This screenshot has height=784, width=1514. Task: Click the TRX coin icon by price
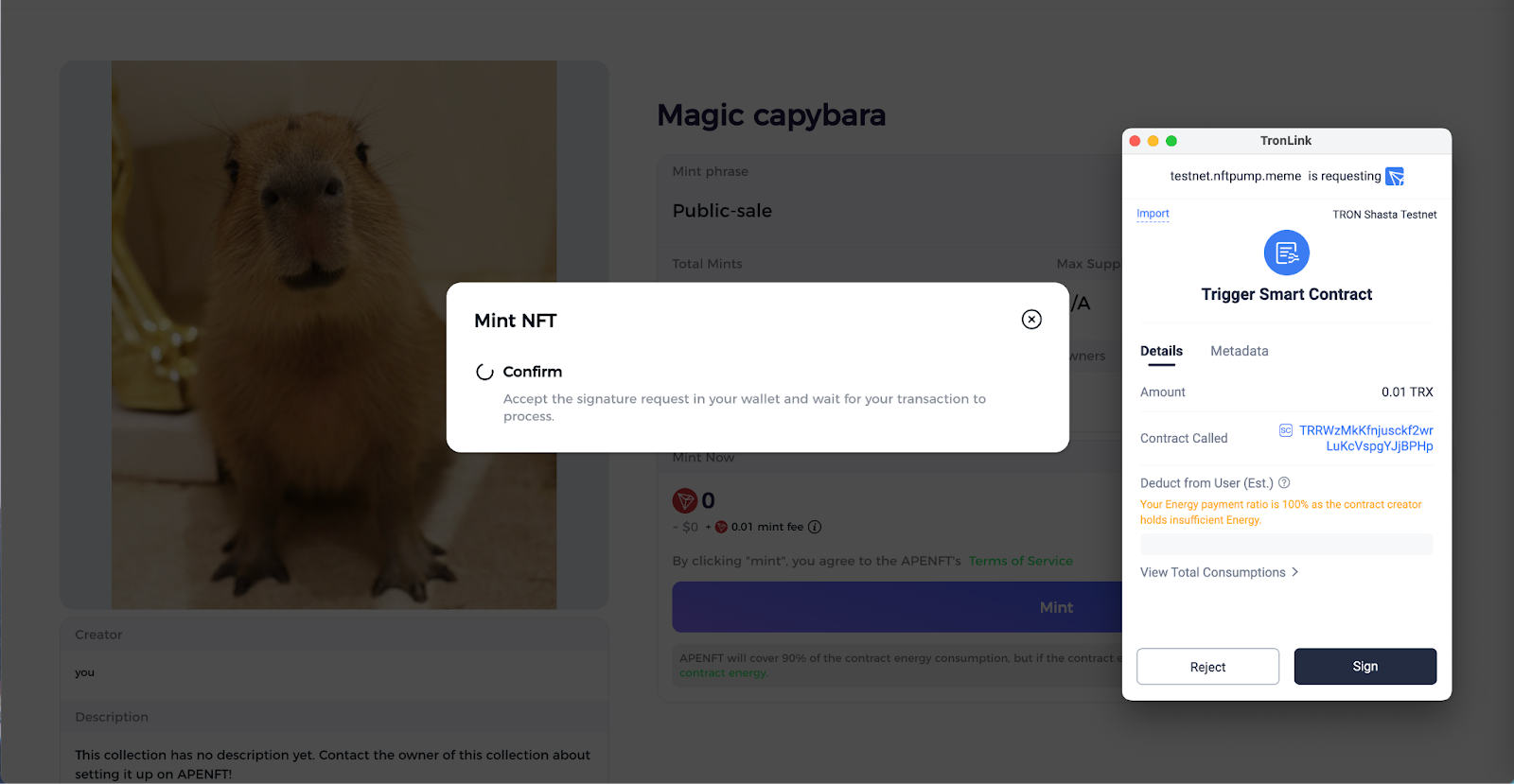coord(685,500)
